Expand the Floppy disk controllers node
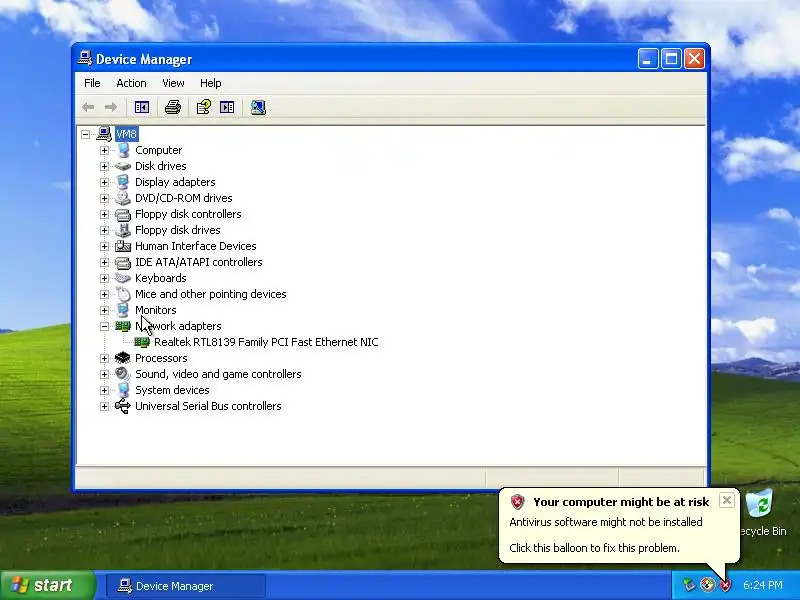 coord(105,214)
